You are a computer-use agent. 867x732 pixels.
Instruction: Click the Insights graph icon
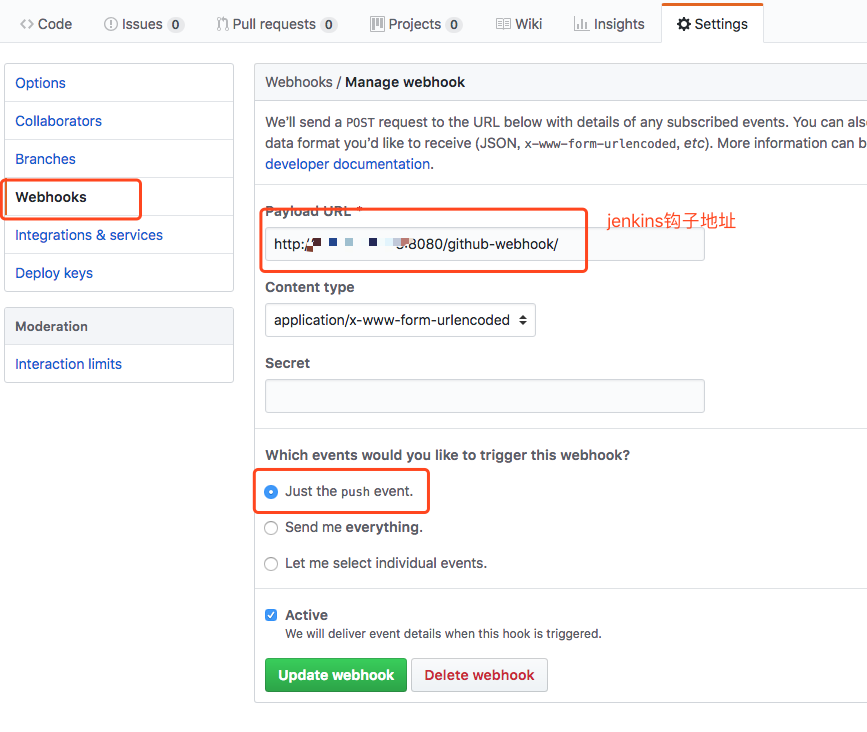pos(581,24)
